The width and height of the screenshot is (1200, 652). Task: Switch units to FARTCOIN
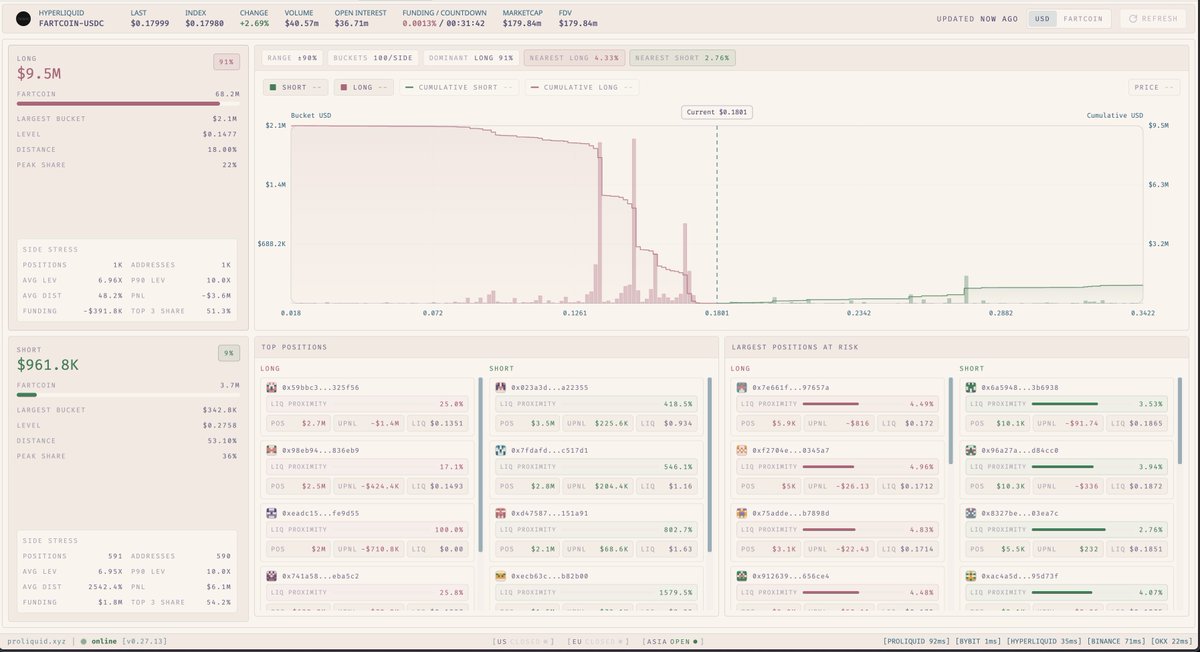[1082, 19]
